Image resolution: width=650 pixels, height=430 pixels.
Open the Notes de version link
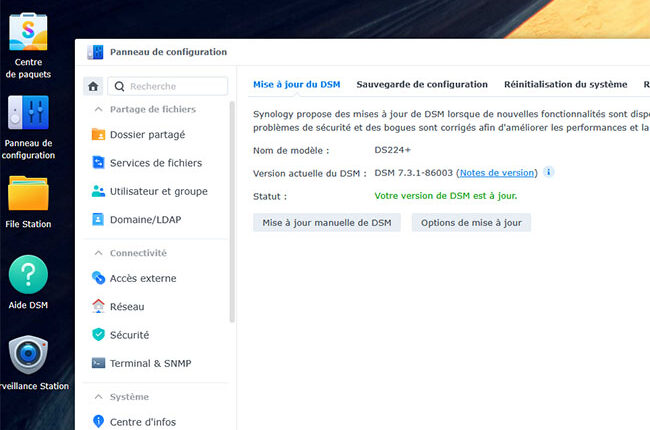click(x=497, y=173)
